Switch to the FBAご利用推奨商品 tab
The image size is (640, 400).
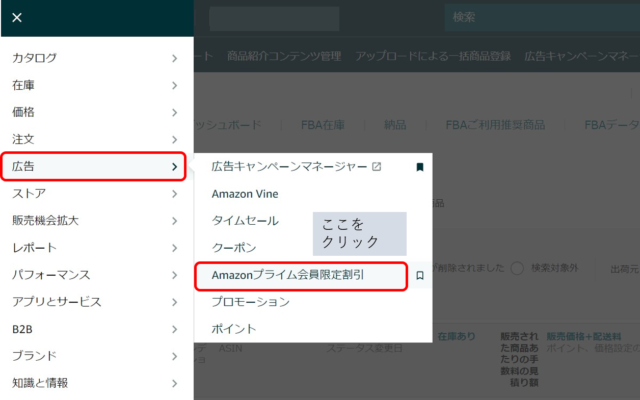[495, 125]
